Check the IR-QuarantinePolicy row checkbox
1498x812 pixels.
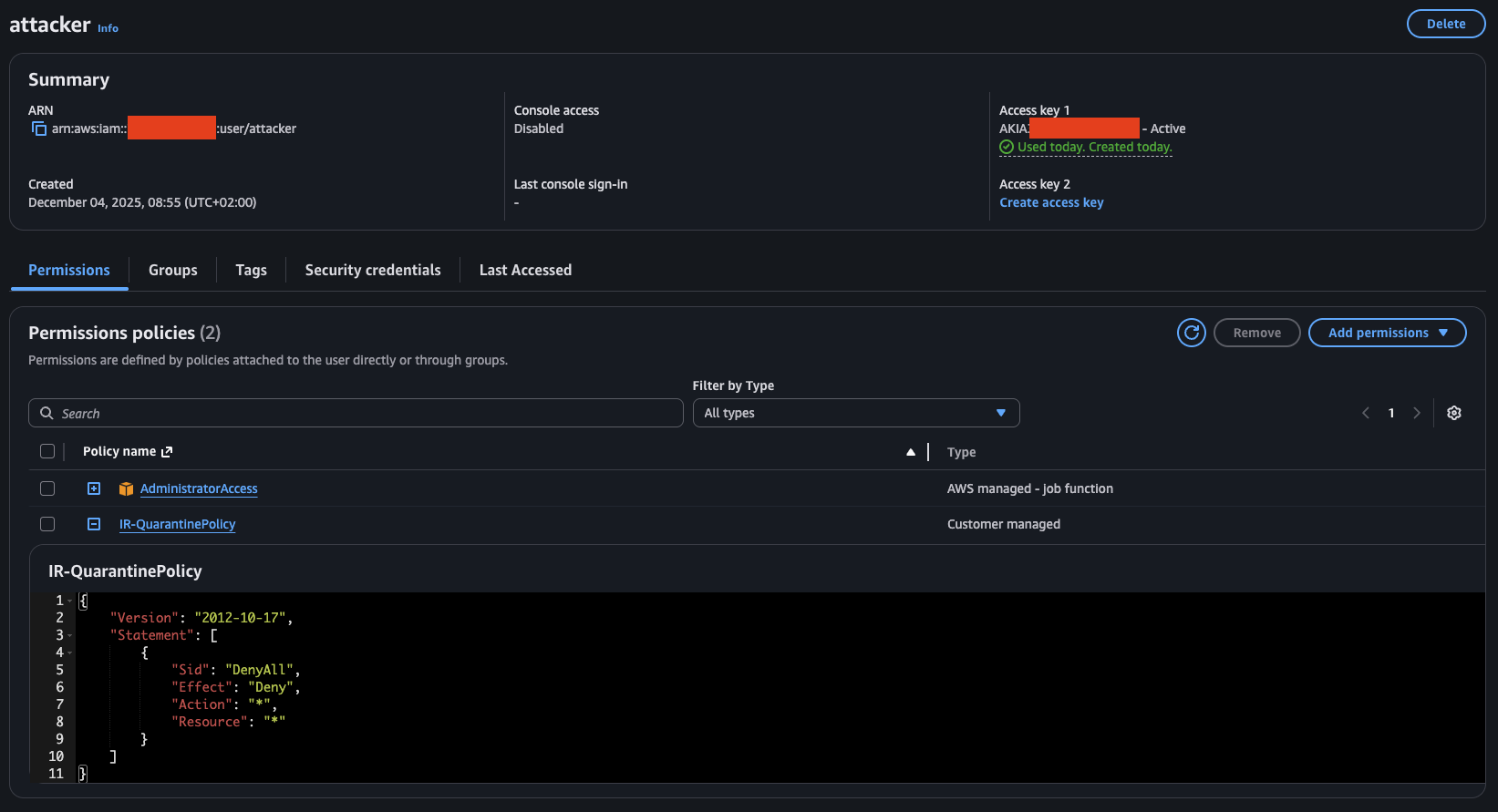coord(47,524)
